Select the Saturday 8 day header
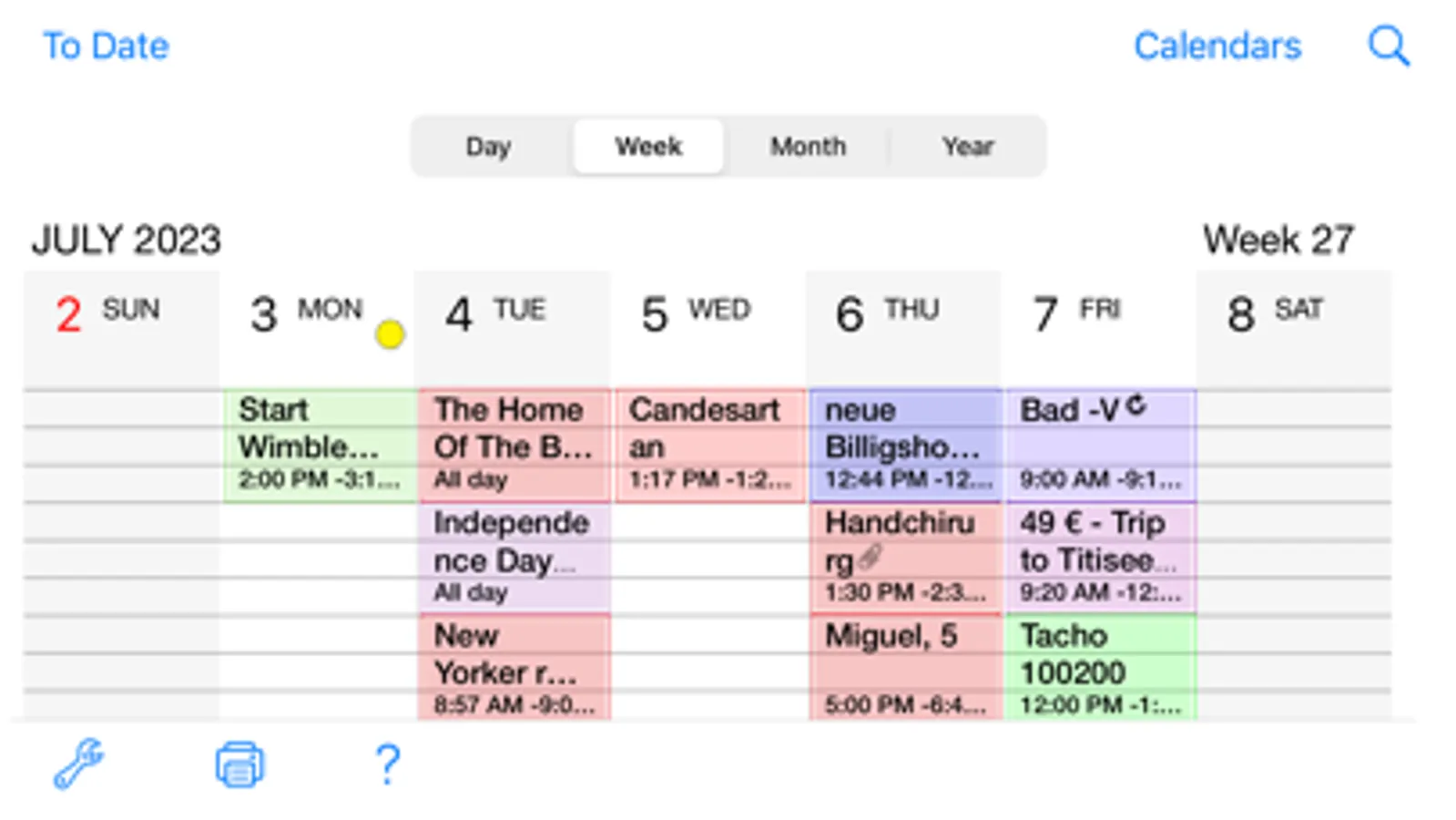Screen dimensions: 1456x820 [x=1293, y=326]
